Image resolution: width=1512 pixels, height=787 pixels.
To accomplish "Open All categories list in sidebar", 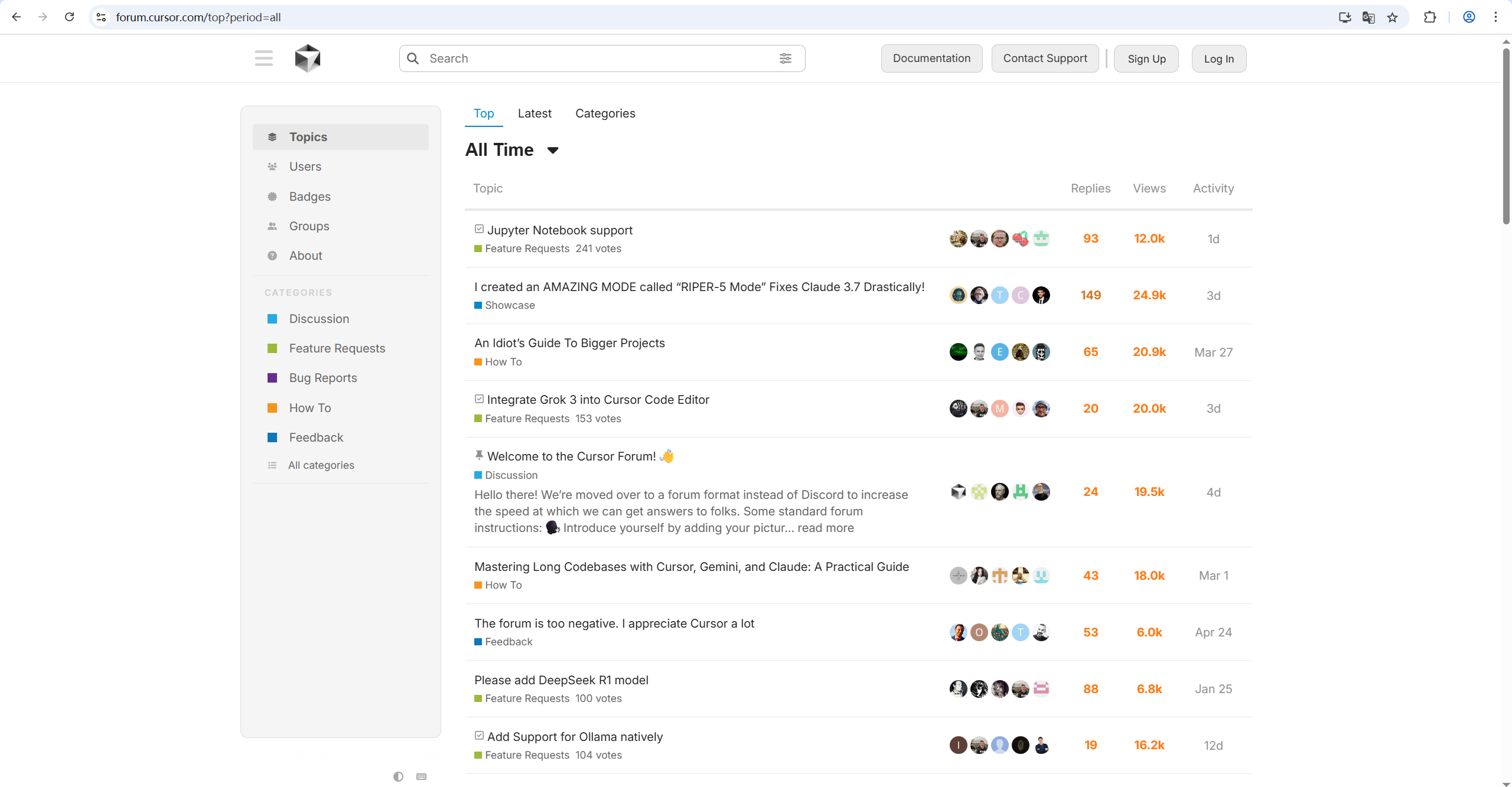I will click(x=321, y=465).
